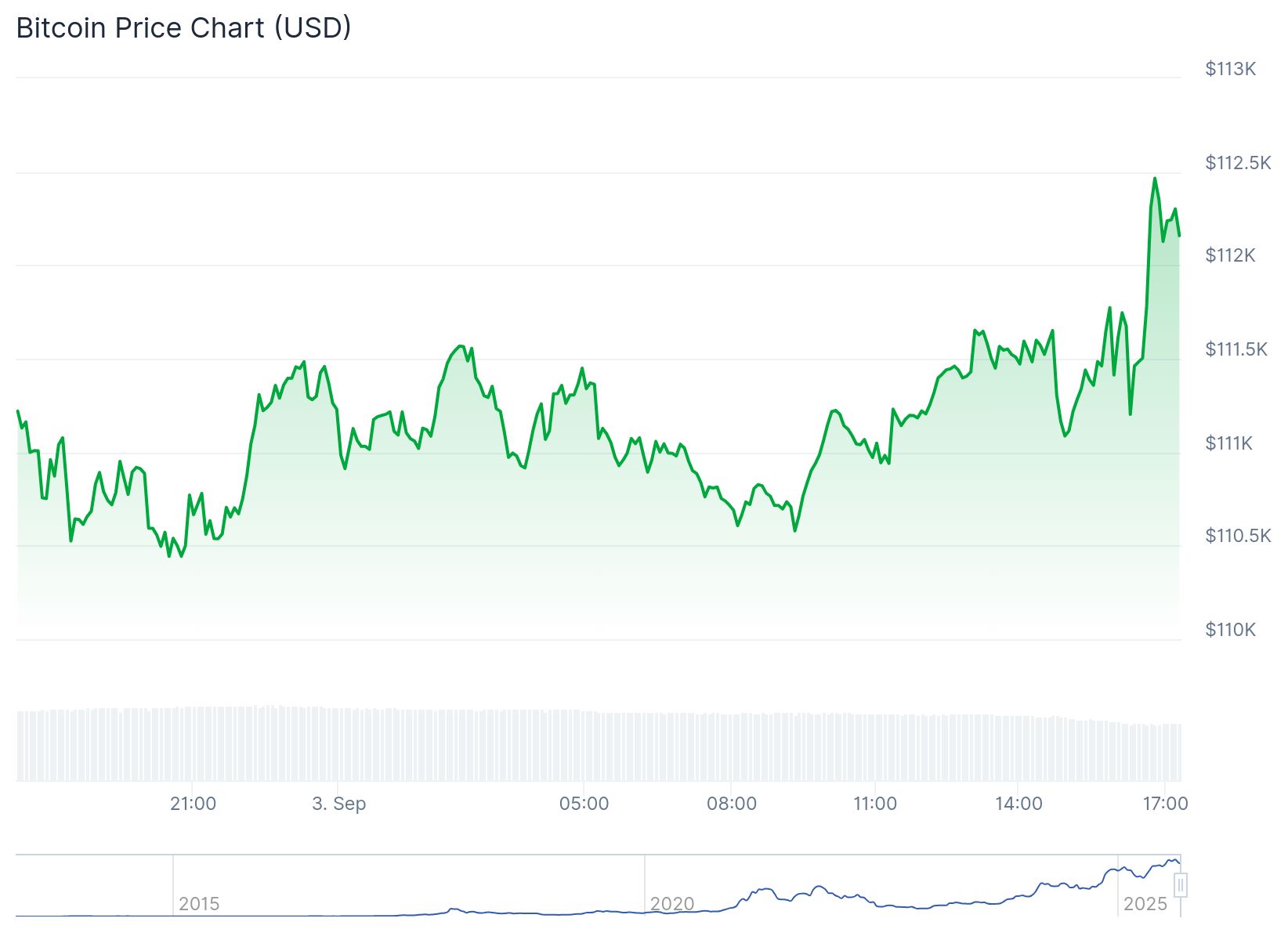Click the 2025 label in navigator
Viewport: 1288px width, 940px height.
(1145, 904)
